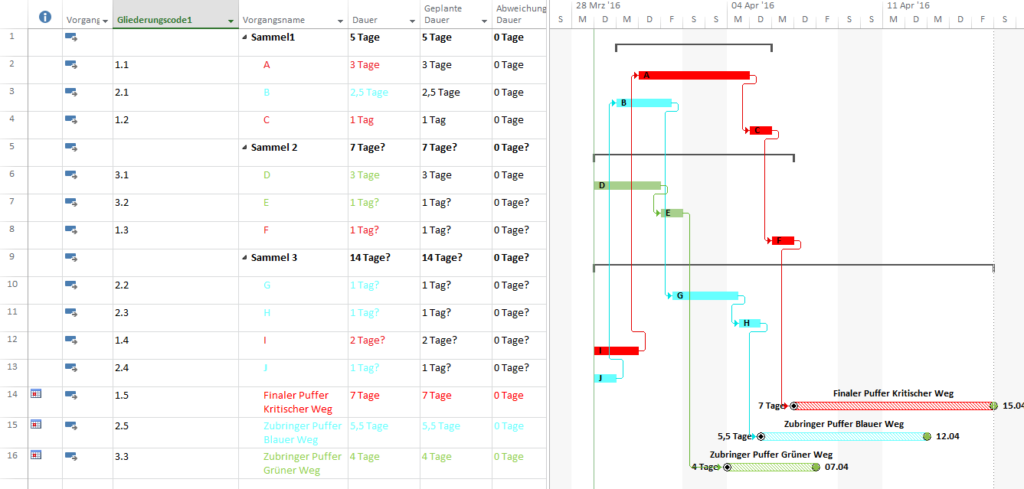Viewport: 1024px width, 489px height.
Task: Click the task mode icon for task I
Action: tap(71, 340)
